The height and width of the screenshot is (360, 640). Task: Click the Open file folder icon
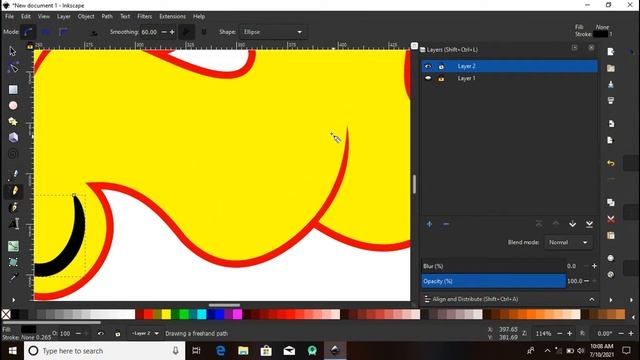611,68
